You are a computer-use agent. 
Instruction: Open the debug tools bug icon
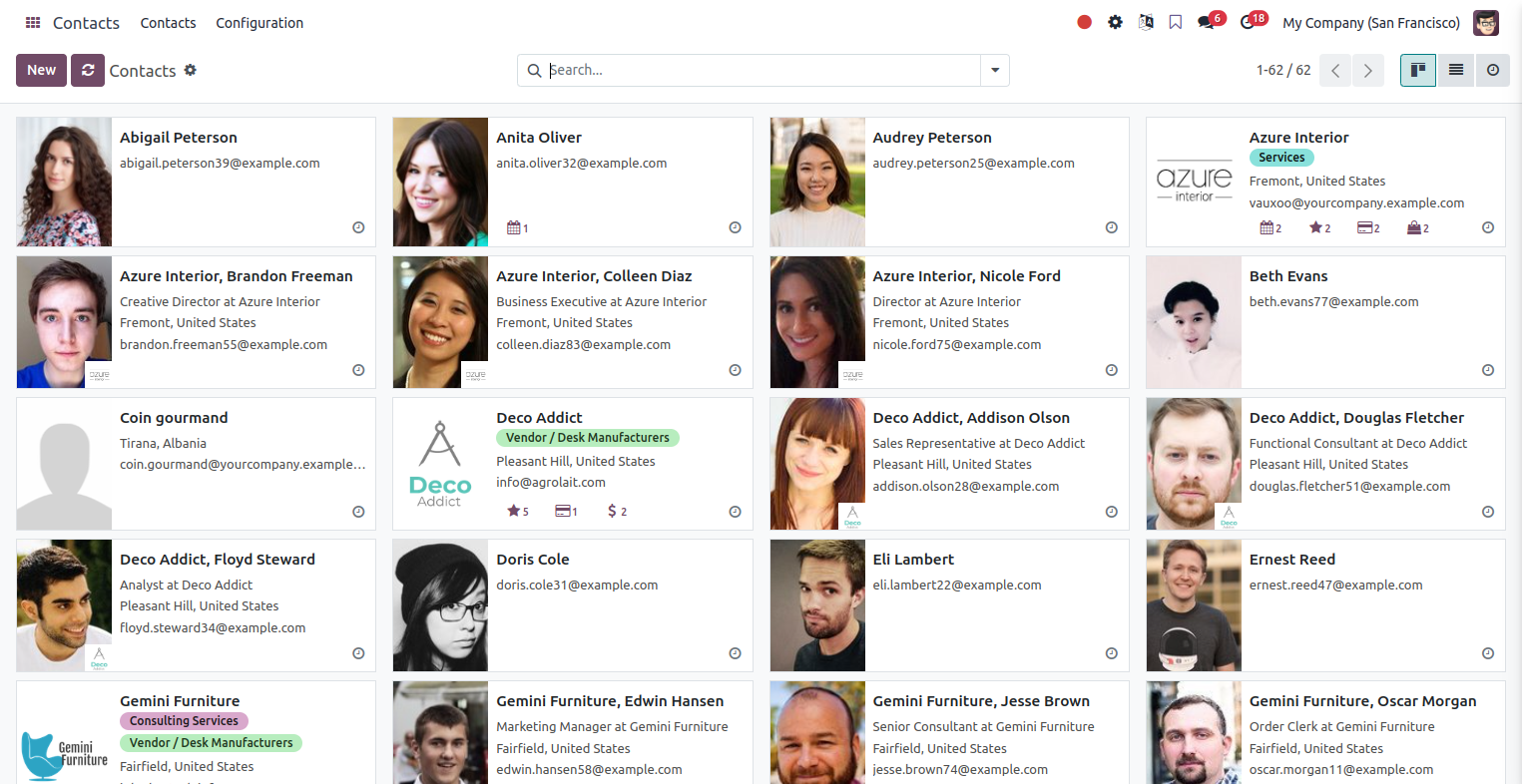tap(1115, 22)
